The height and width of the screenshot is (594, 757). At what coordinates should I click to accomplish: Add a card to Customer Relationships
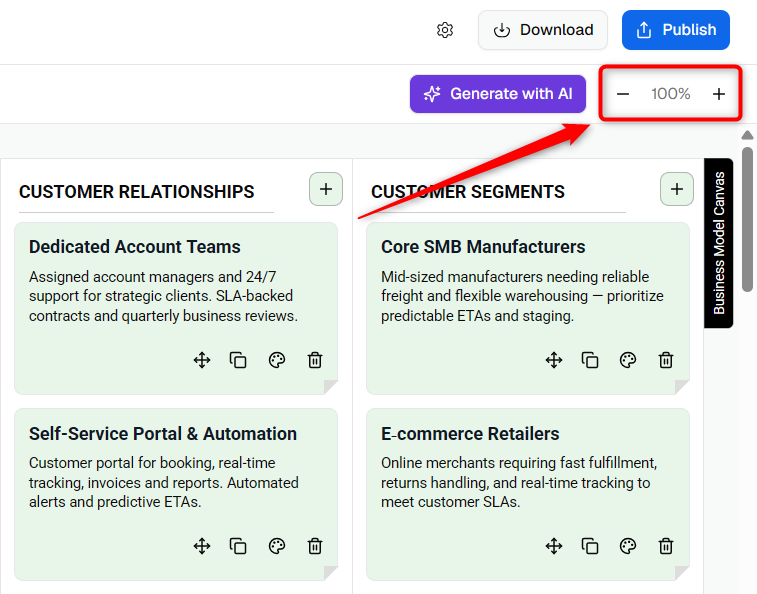pos(326,189)
